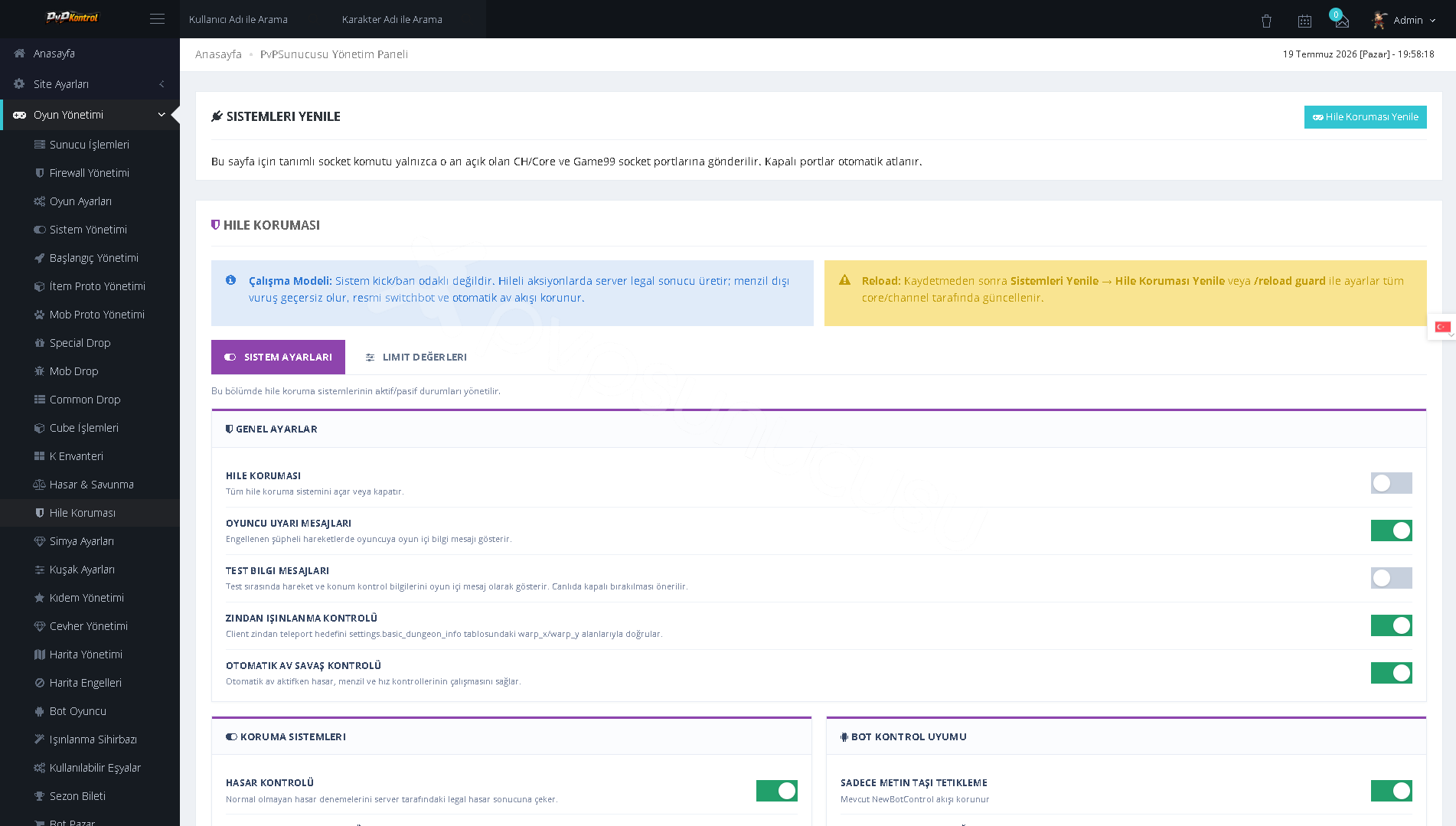Click the PvPKontrol logo
The width and height of the screenshot is (1456, 826).
coord(72,18)
